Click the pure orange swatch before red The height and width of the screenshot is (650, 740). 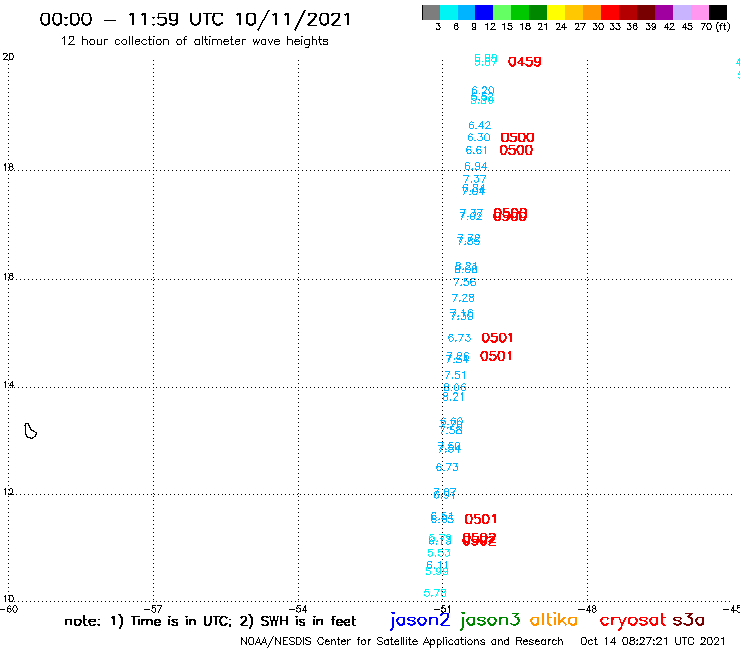point(592,12)
